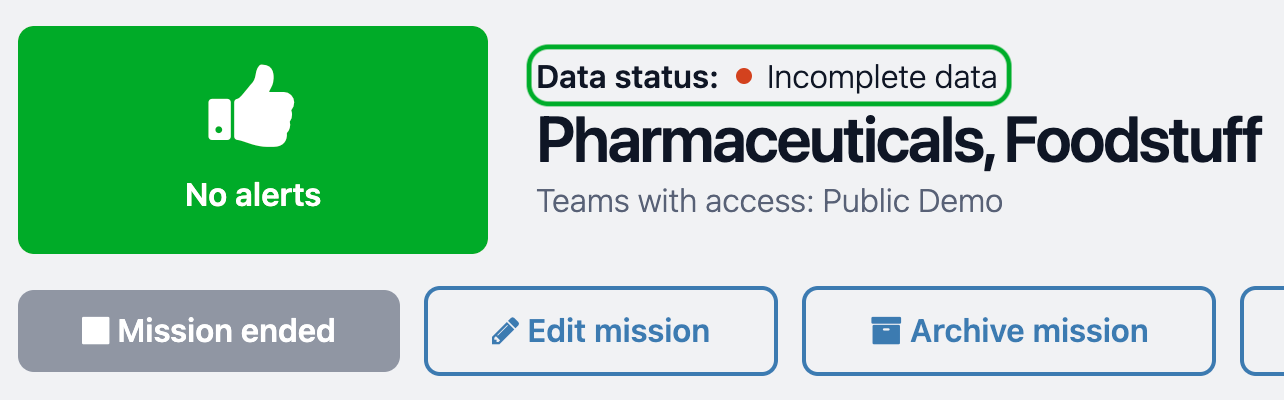Click the "Data status:" bold label
Image resolution: width=1284 pixels, height=400 pixels.
[x=627, y=78]
